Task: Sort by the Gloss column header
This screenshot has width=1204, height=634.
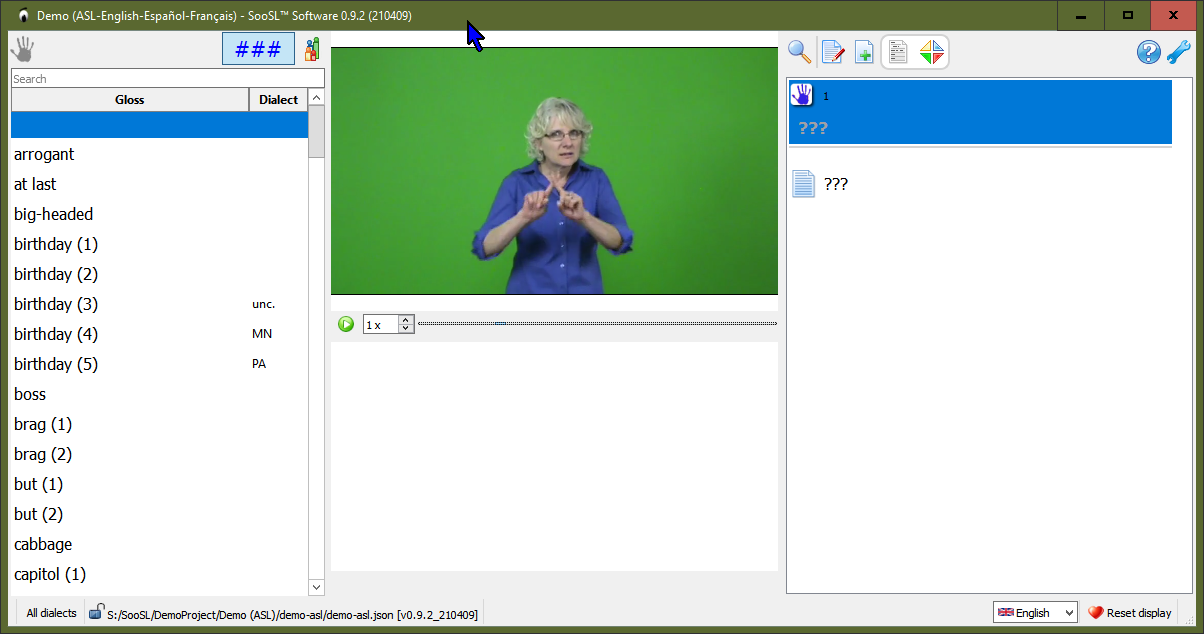Action: pos(130,99)
